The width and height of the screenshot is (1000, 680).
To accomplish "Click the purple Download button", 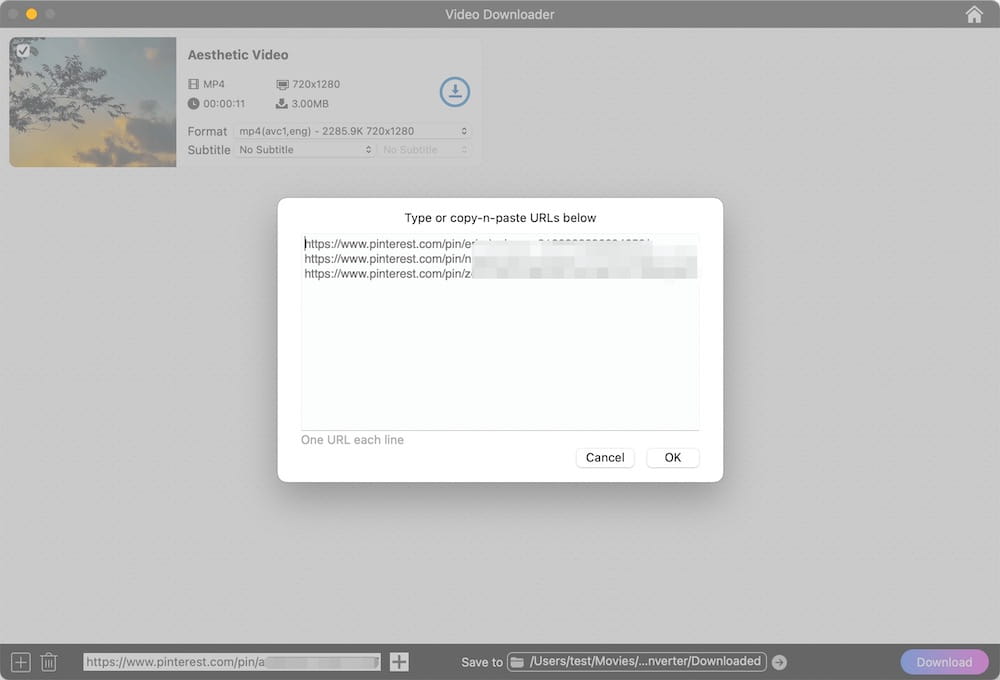I will click(x=944, y=662).
